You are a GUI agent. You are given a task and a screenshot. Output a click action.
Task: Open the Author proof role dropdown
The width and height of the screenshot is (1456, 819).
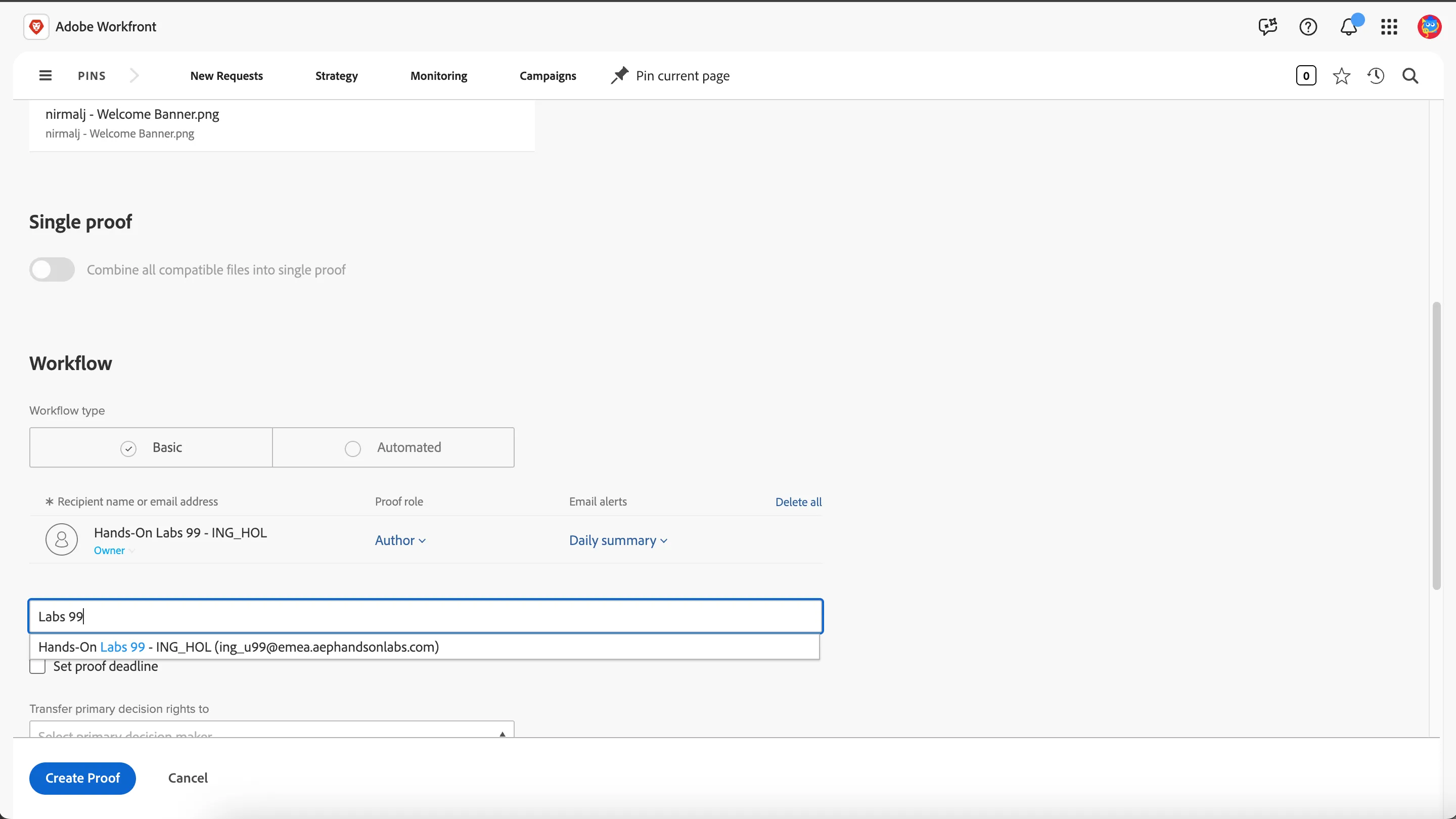(400, 540)
